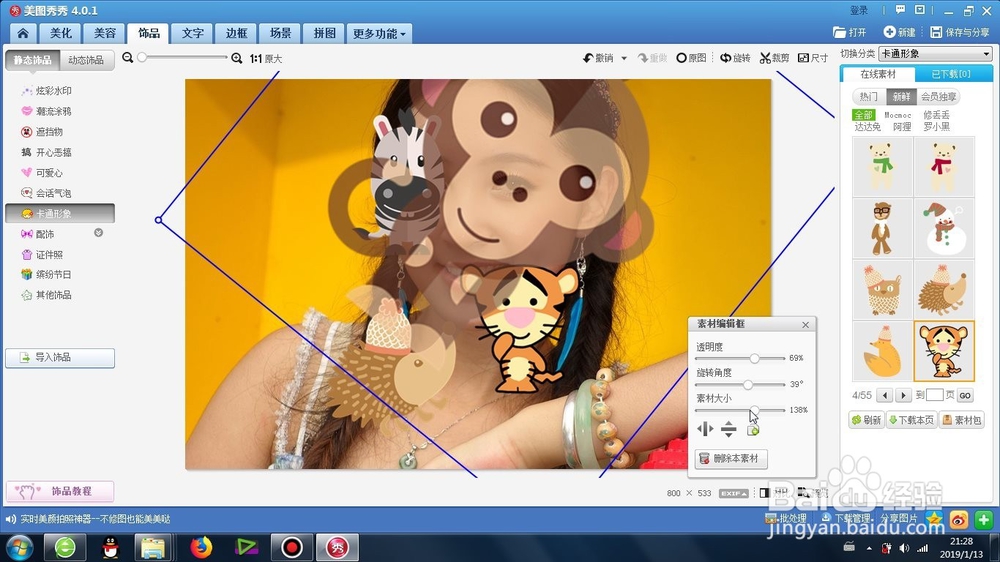Open the 素材包 button
This screenshot has height=562, width=1000.
point(962,420)
